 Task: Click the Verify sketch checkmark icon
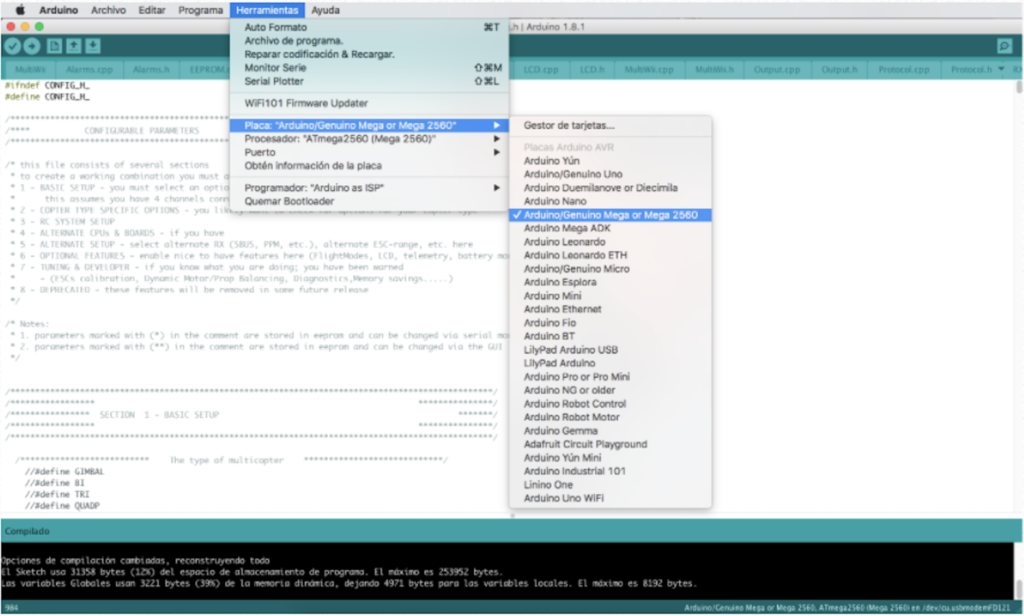tap(12, 46)
